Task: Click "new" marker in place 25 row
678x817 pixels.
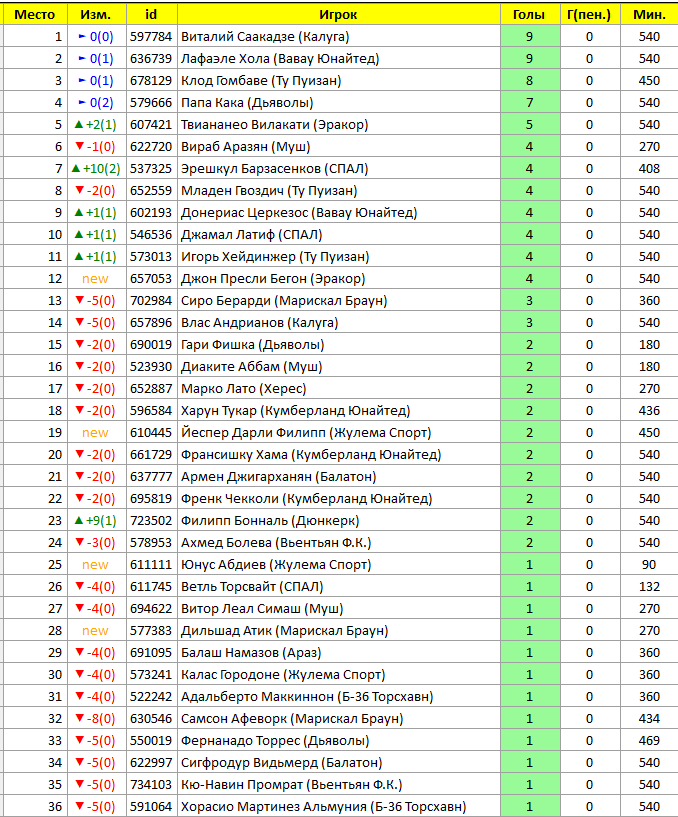Action: [95, 565]
